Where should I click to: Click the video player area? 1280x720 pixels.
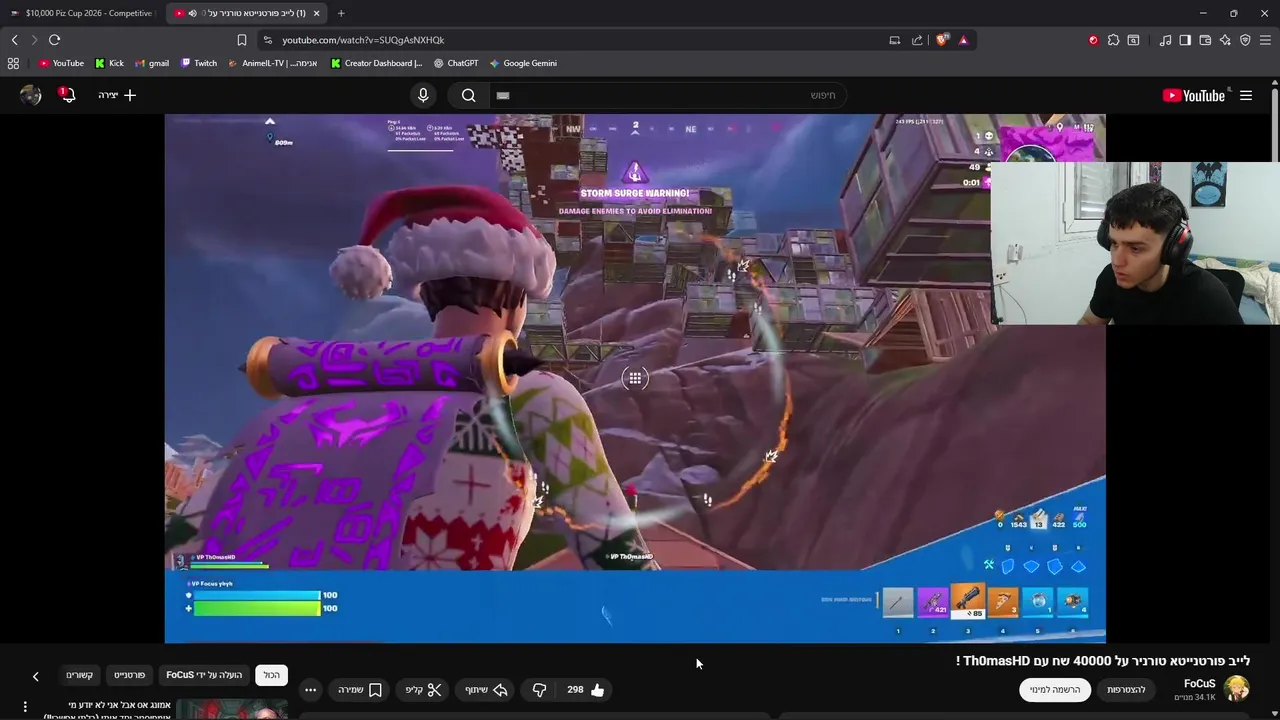pos(635,378)
